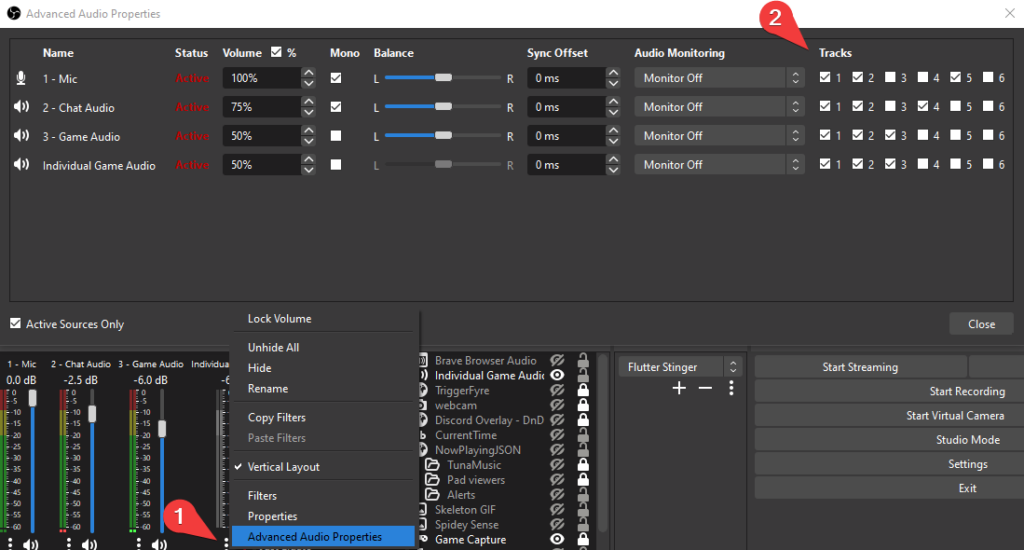Toggle the Volume percent checkbox
Screen dimensions: 1024x550
tap(276, 52)
